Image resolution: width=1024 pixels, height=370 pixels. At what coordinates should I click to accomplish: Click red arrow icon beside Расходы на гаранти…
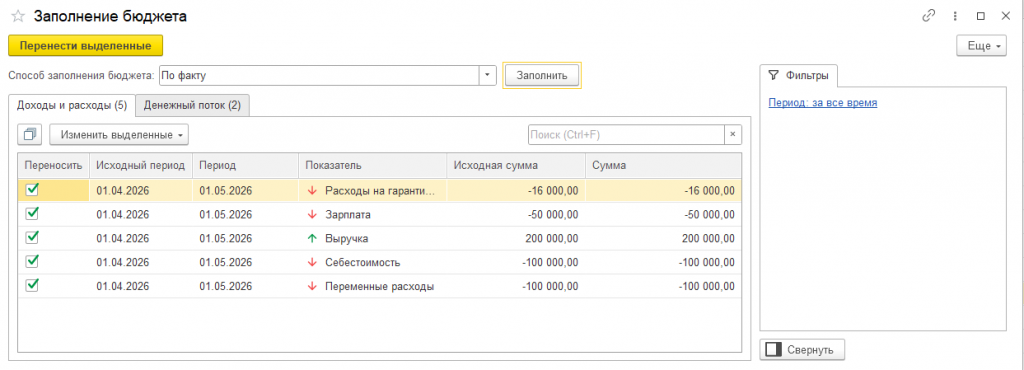[x=312, y=191]
